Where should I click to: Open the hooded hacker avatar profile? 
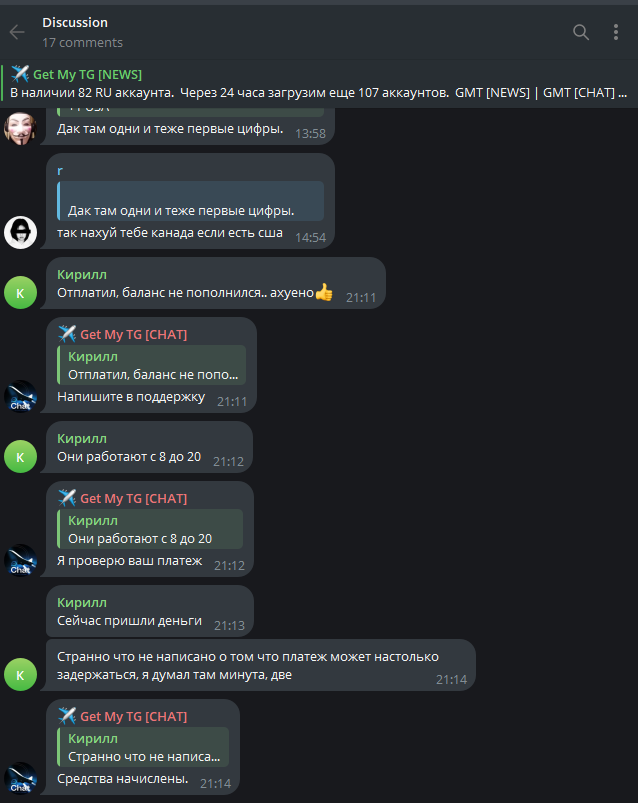[20, 233]
